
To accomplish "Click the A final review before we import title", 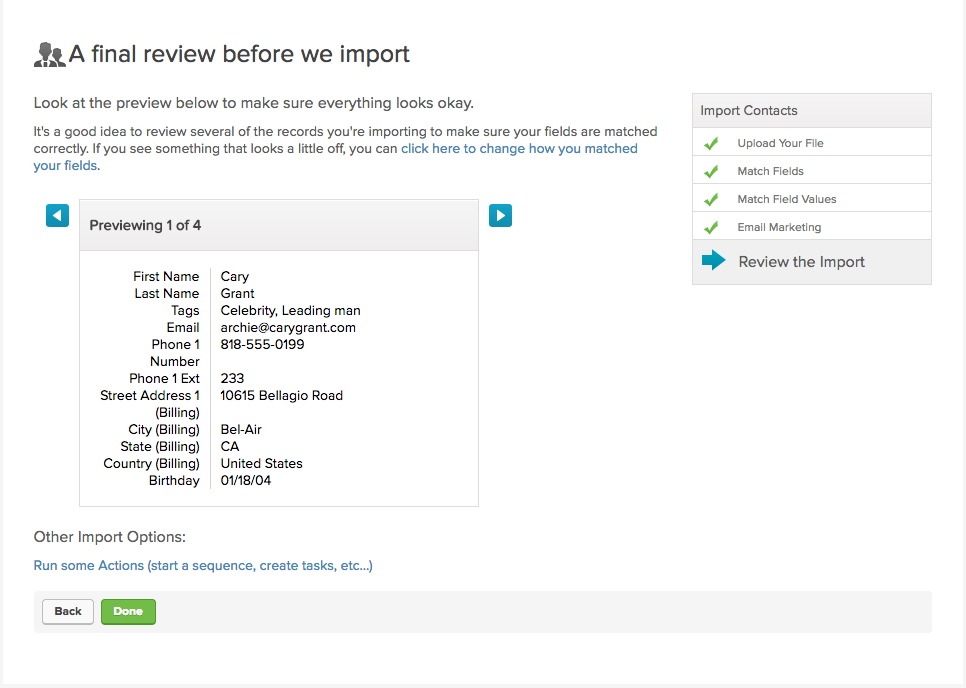I will pyautogui.click(x=239, y=54).
